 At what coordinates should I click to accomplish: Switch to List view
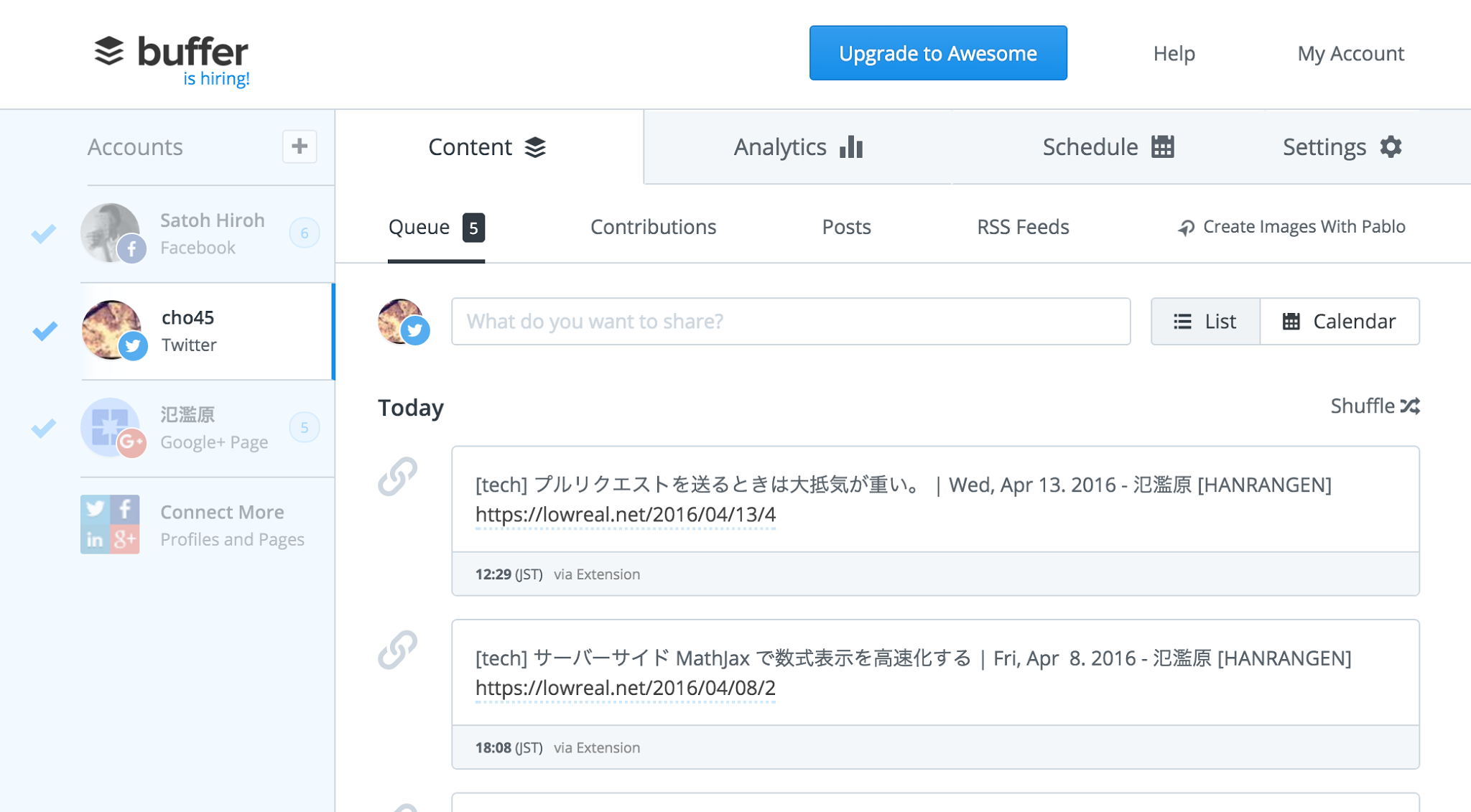coord(1205,322)
